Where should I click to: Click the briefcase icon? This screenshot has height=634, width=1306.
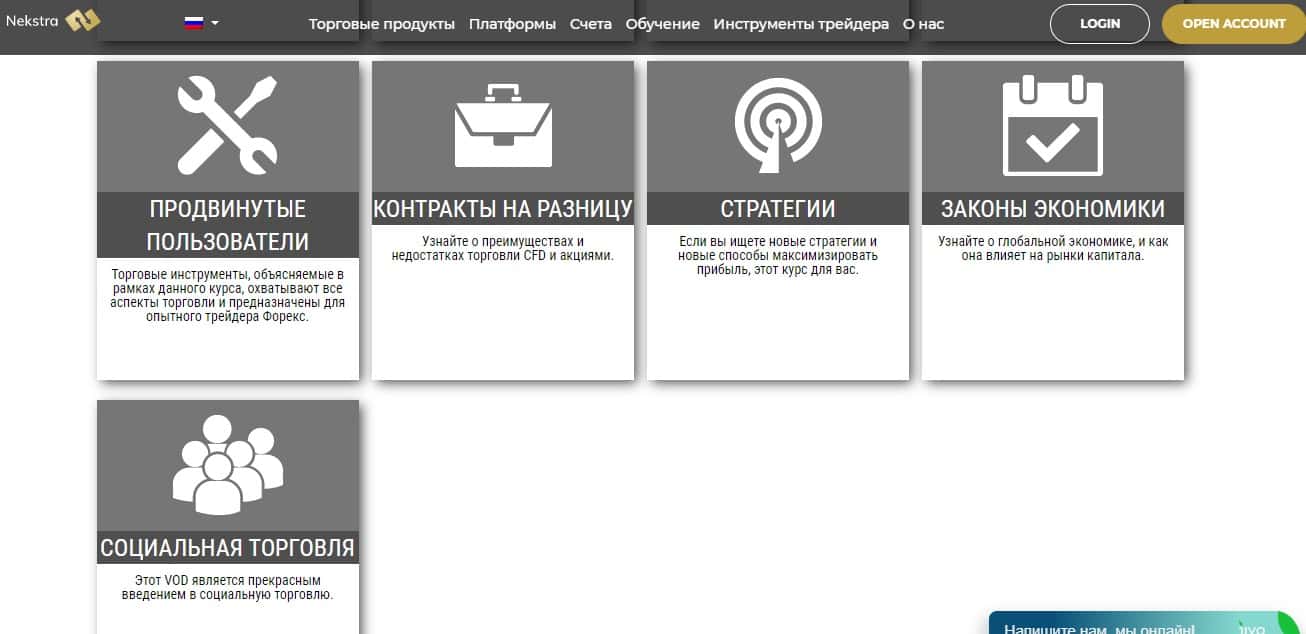click(x=503, y=125)
